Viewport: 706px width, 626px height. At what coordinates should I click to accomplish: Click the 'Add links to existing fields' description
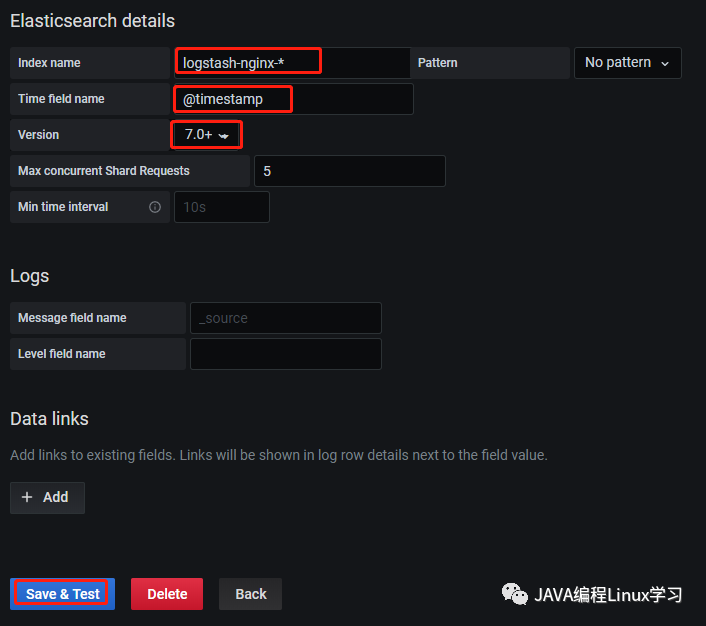pos(279,455)
